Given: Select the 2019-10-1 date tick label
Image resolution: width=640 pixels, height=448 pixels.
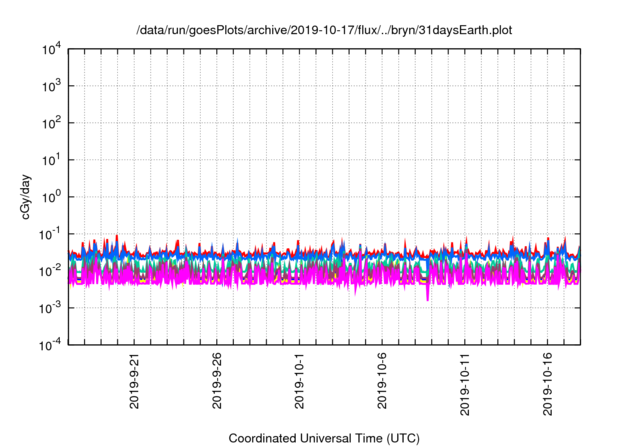Looking at the screenshot, I should (300, 383).
